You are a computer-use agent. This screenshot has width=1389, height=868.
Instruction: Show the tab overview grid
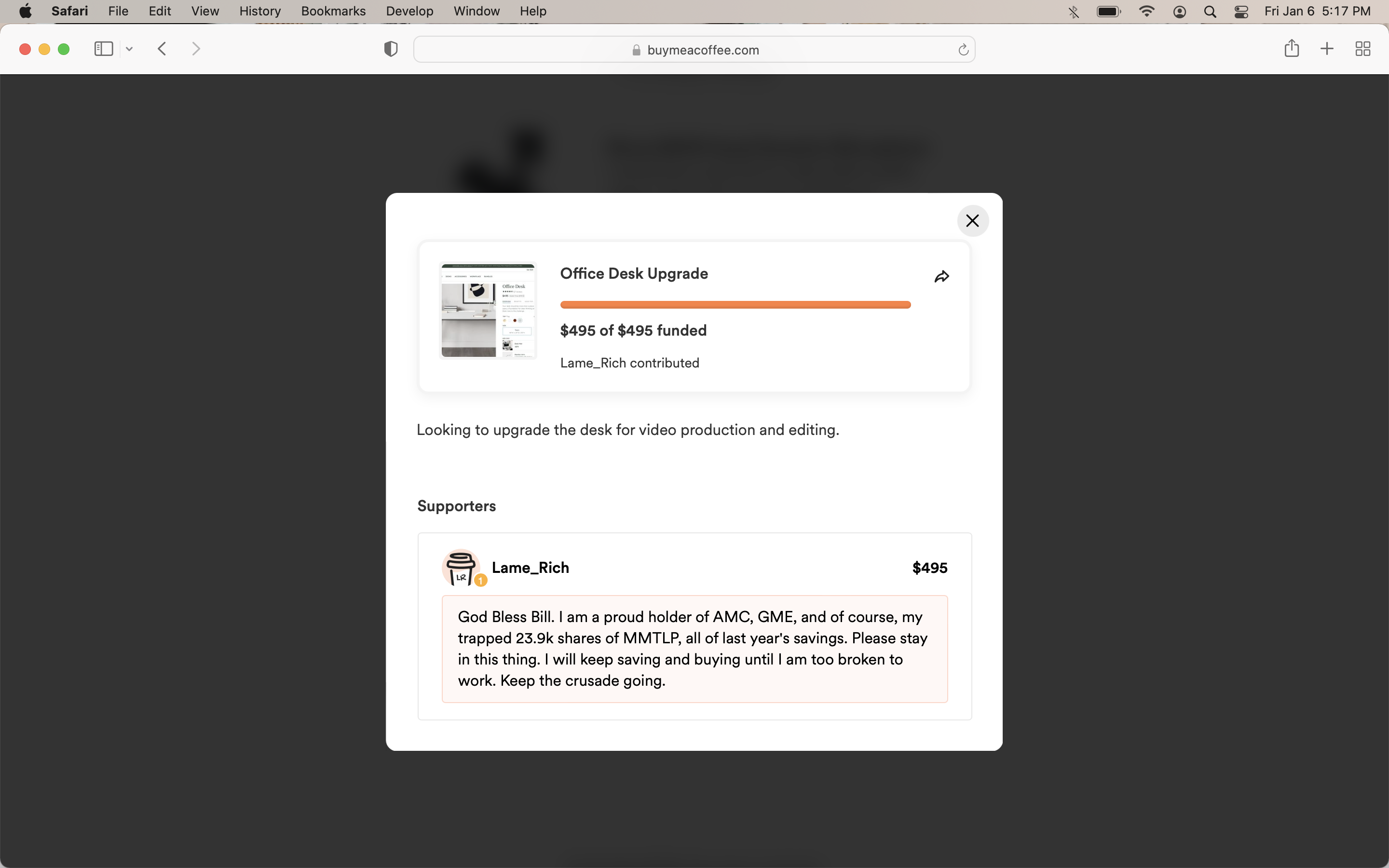point(1362,49)
